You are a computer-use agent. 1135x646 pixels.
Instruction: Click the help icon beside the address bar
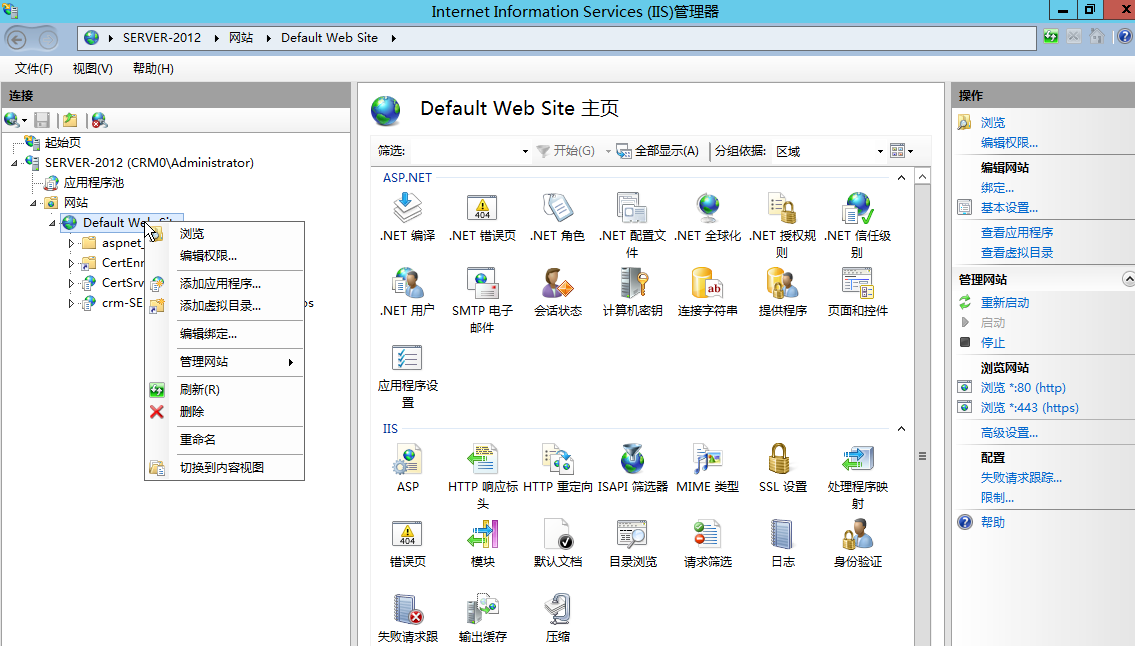tap(1124, 36)
